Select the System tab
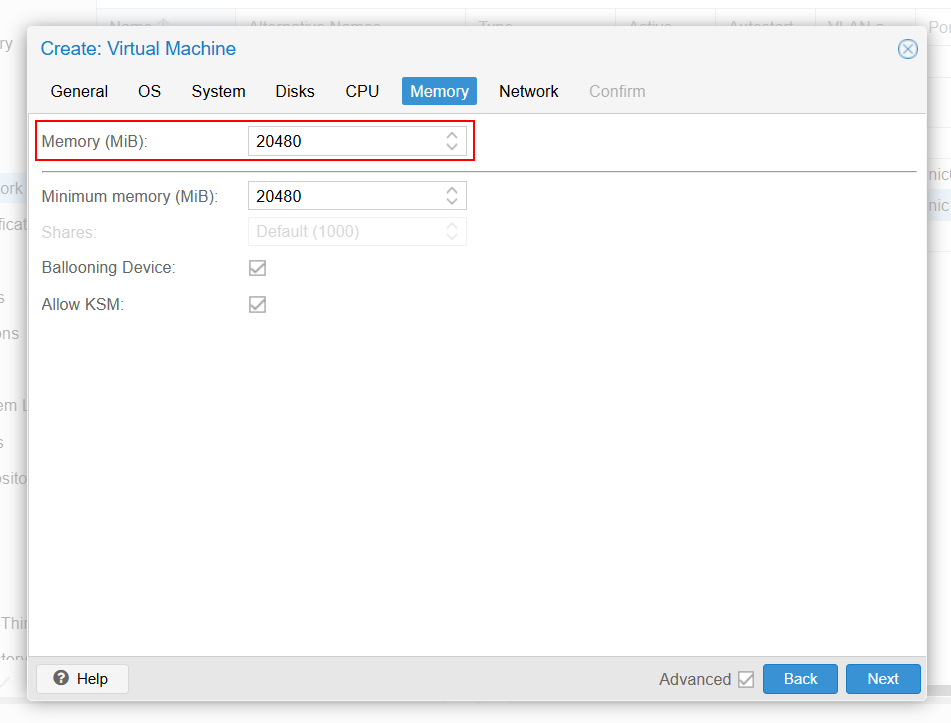The width and height of the screenshot is (951, 723). (x=218, y=91)
